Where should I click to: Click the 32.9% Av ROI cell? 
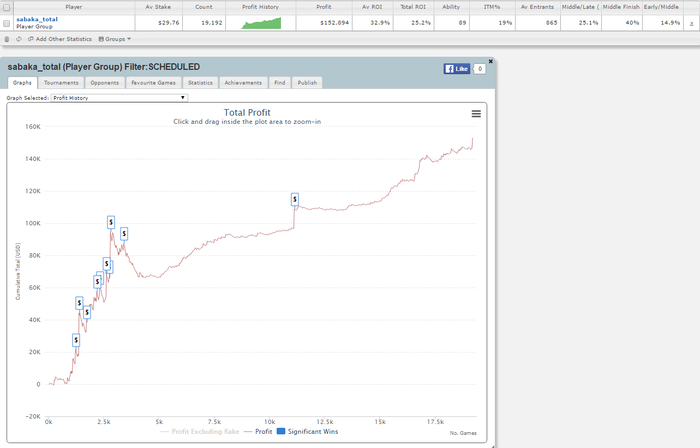pyautogui.click(x=373, y=23)
